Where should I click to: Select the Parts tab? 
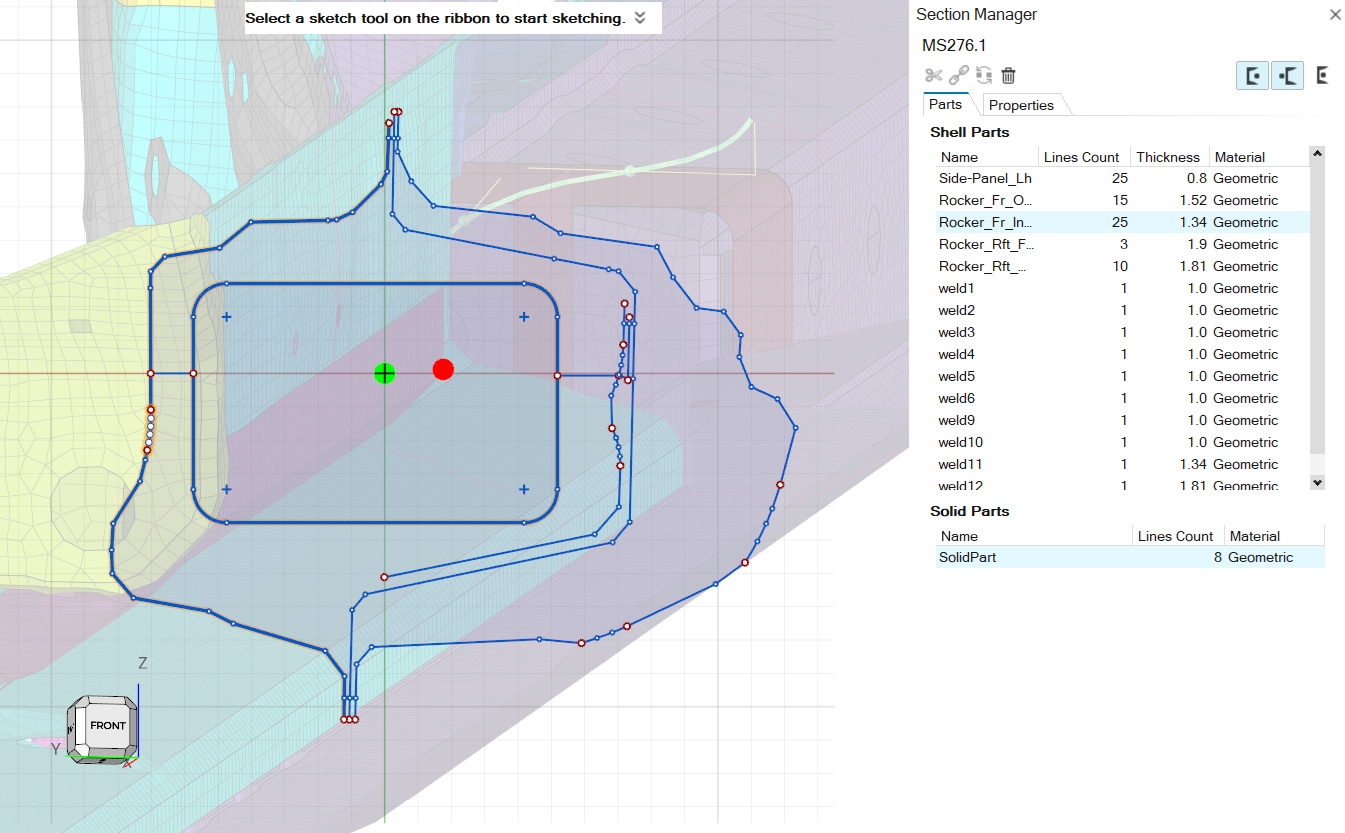(x=945, y=104)
